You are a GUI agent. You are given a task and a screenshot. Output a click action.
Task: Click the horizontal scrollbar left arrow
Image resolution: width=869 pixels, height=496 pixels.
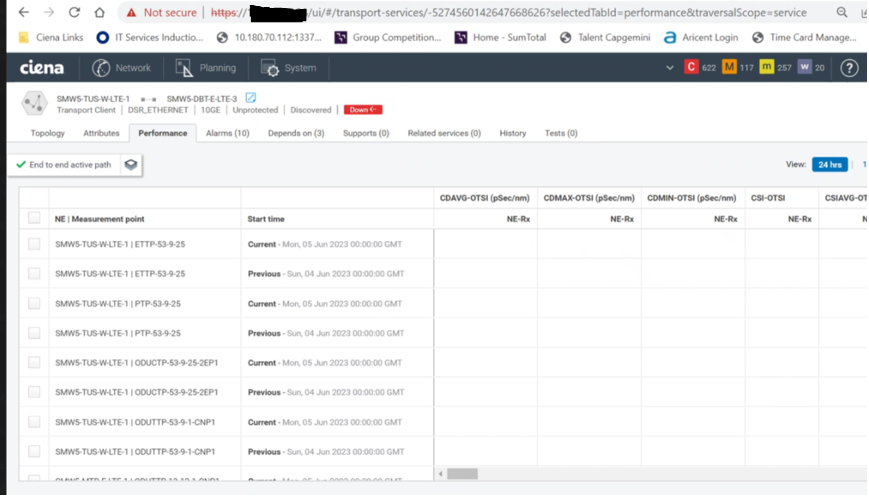441,473
